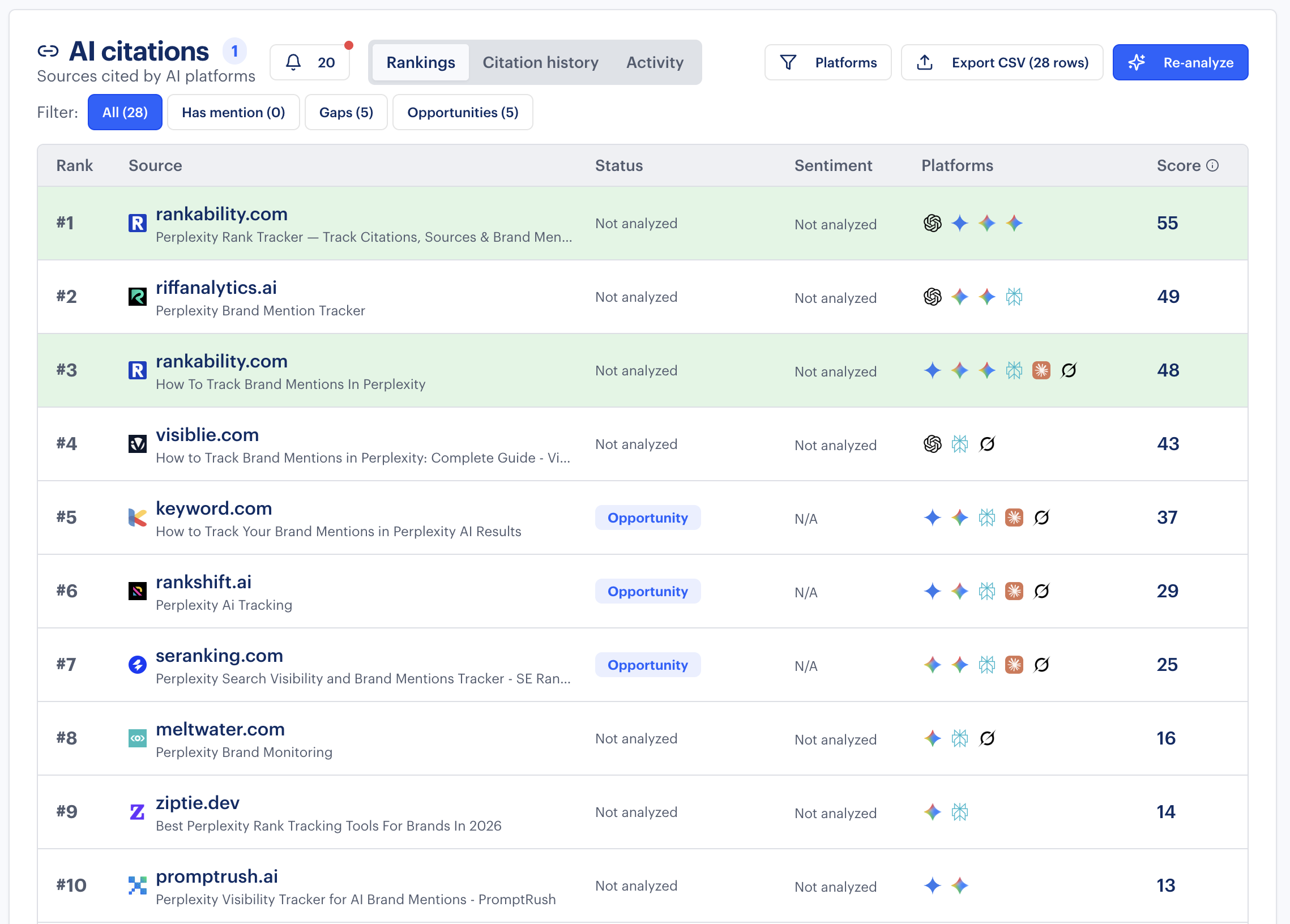The width and height of the screenshot is (1290, 924).
Task: Click the ChatGPT icon in riffanalytics.ai row
Action: [932, 297]
